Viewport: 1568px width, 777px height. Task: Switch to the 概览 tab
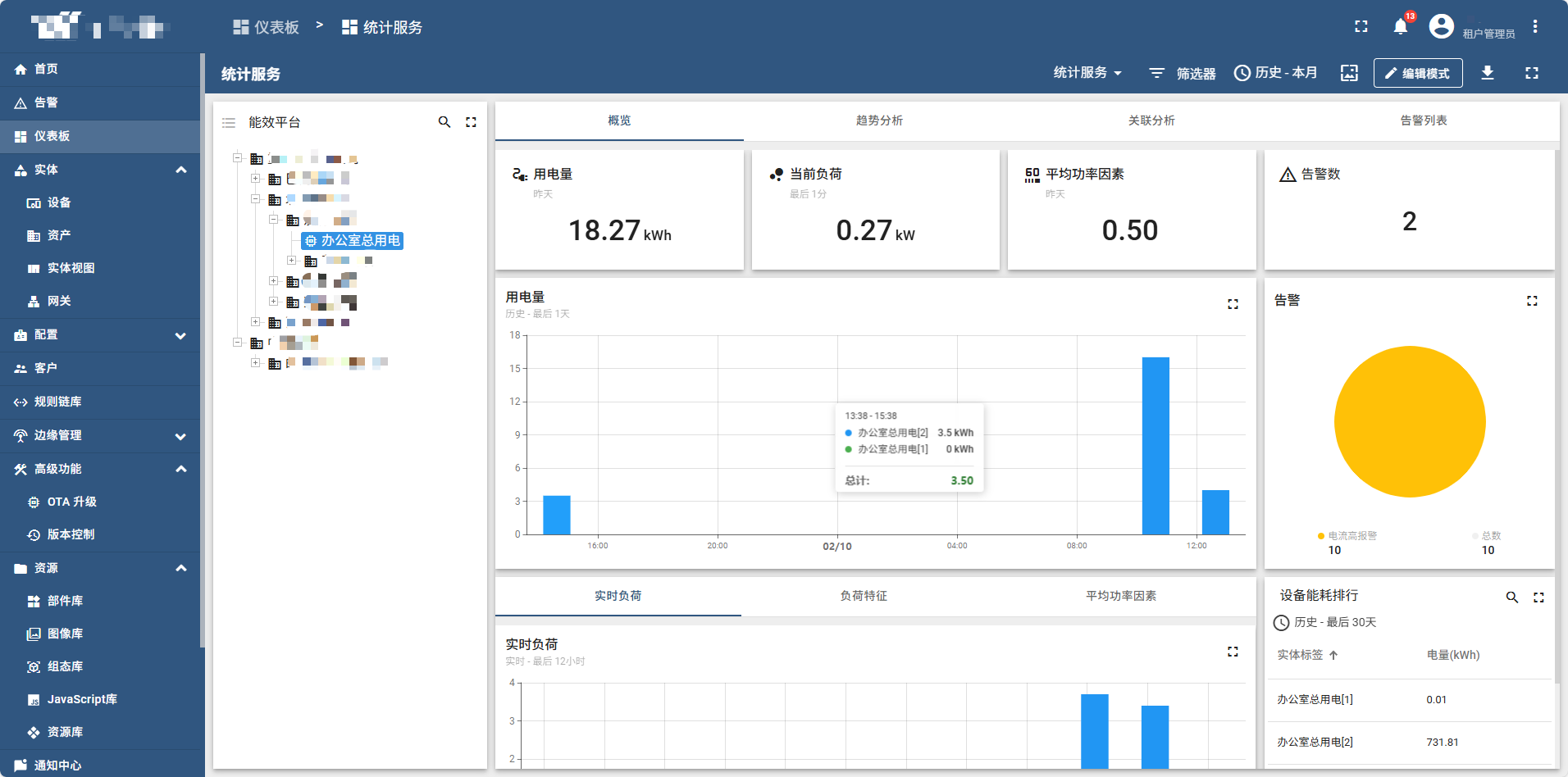(x=619, y=120)
